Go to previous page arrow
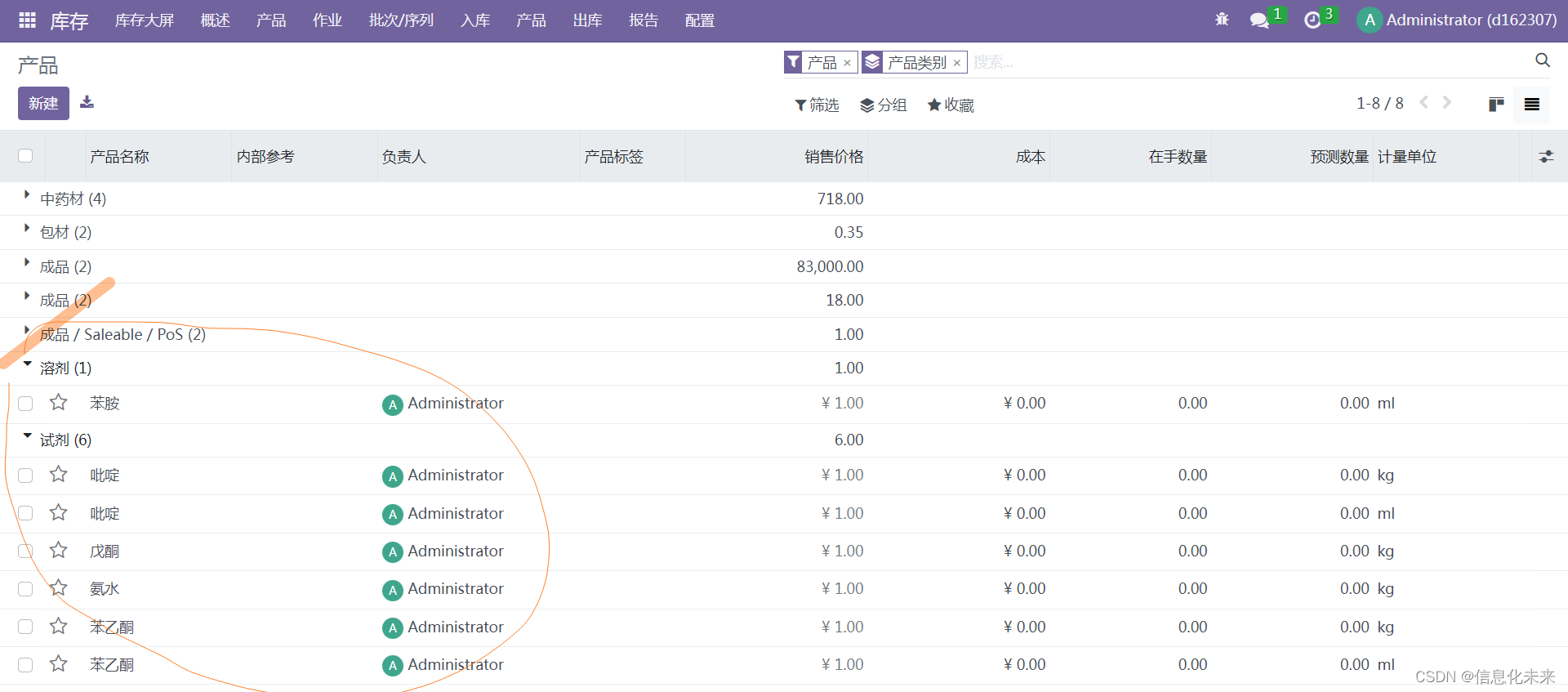Viewport: 1568px width, 692px height. pyautogui.click(x=1423, y=103)
